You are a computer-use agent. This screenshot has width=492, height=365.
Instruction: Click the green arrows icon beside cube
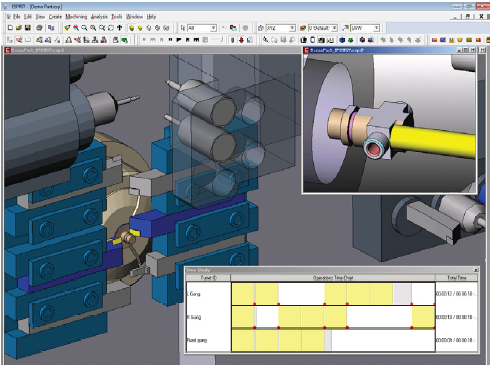click(351, 40)
